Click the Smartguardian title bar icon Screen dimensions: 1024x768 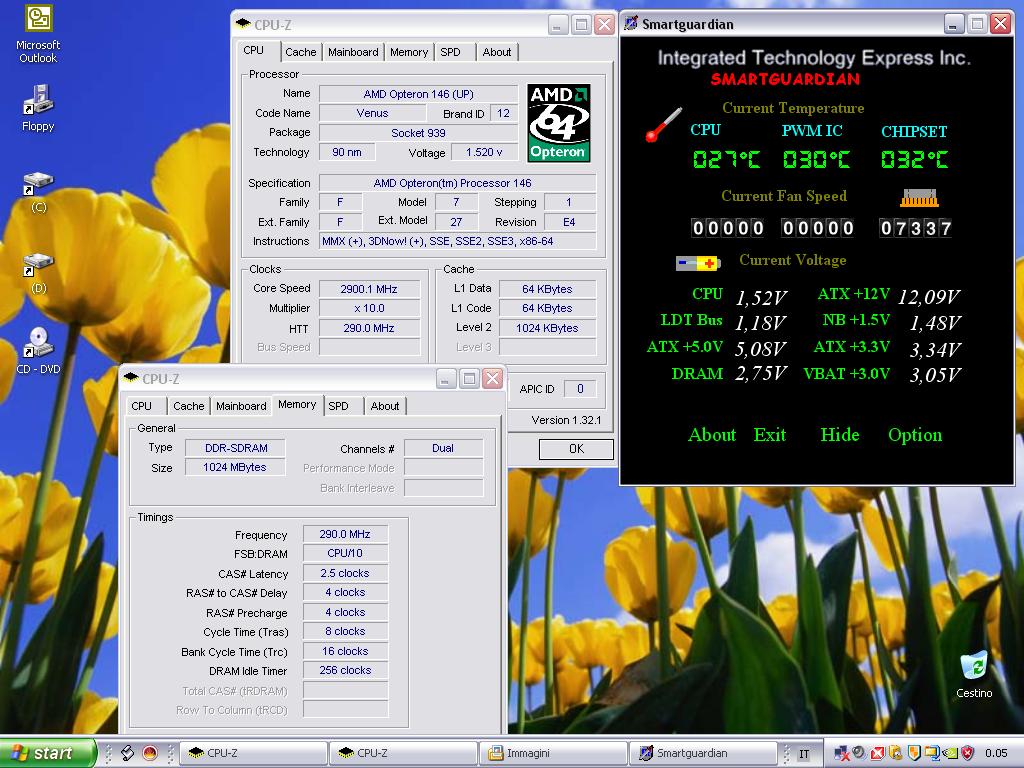click(x=631, y=24)
